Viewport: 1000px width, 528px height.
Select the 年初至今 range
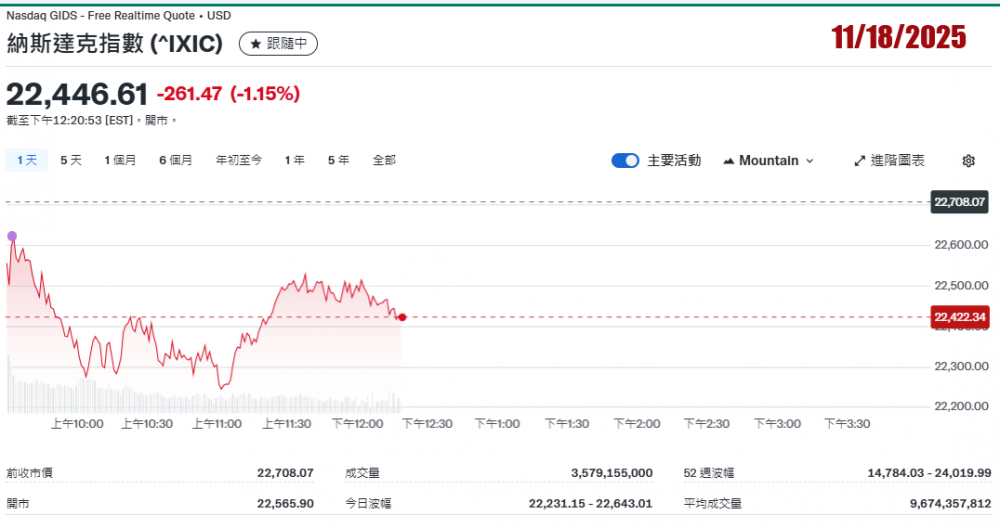(x=239, y=160)
